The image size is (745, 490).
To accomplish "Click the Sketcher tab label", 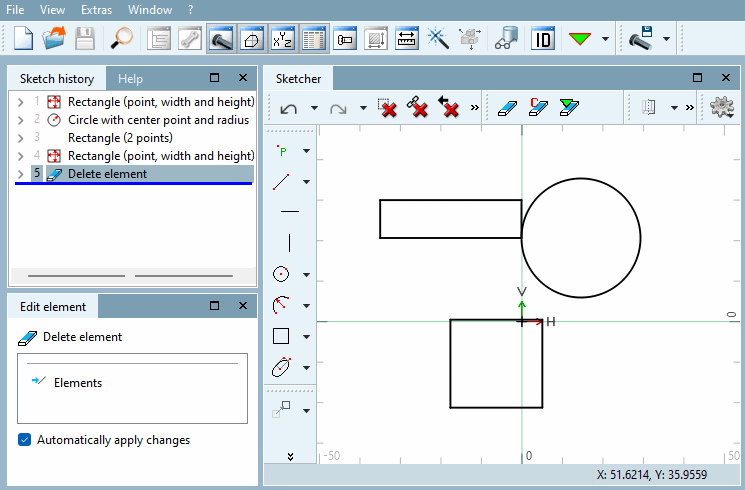I will pyautogui.click(x=298, y=79).
